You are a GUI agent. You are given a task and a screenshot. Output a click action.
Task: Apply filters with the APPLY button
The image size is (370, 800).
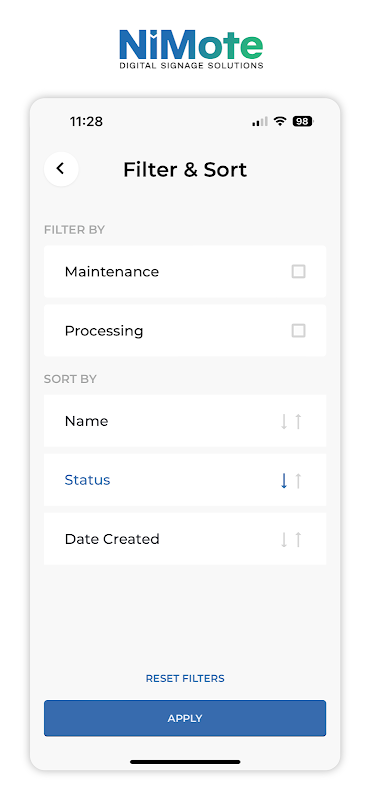click(185, 718)
